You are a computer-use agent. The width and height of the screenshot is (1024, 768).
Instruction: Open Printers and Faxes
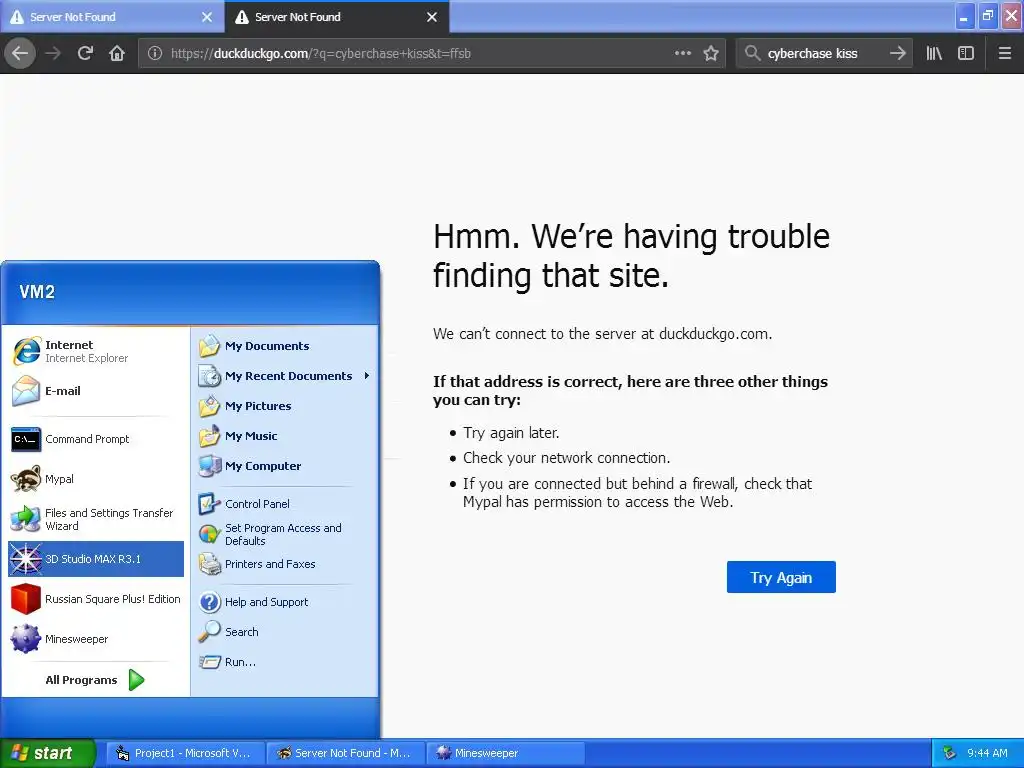click(x=284, y=564)
